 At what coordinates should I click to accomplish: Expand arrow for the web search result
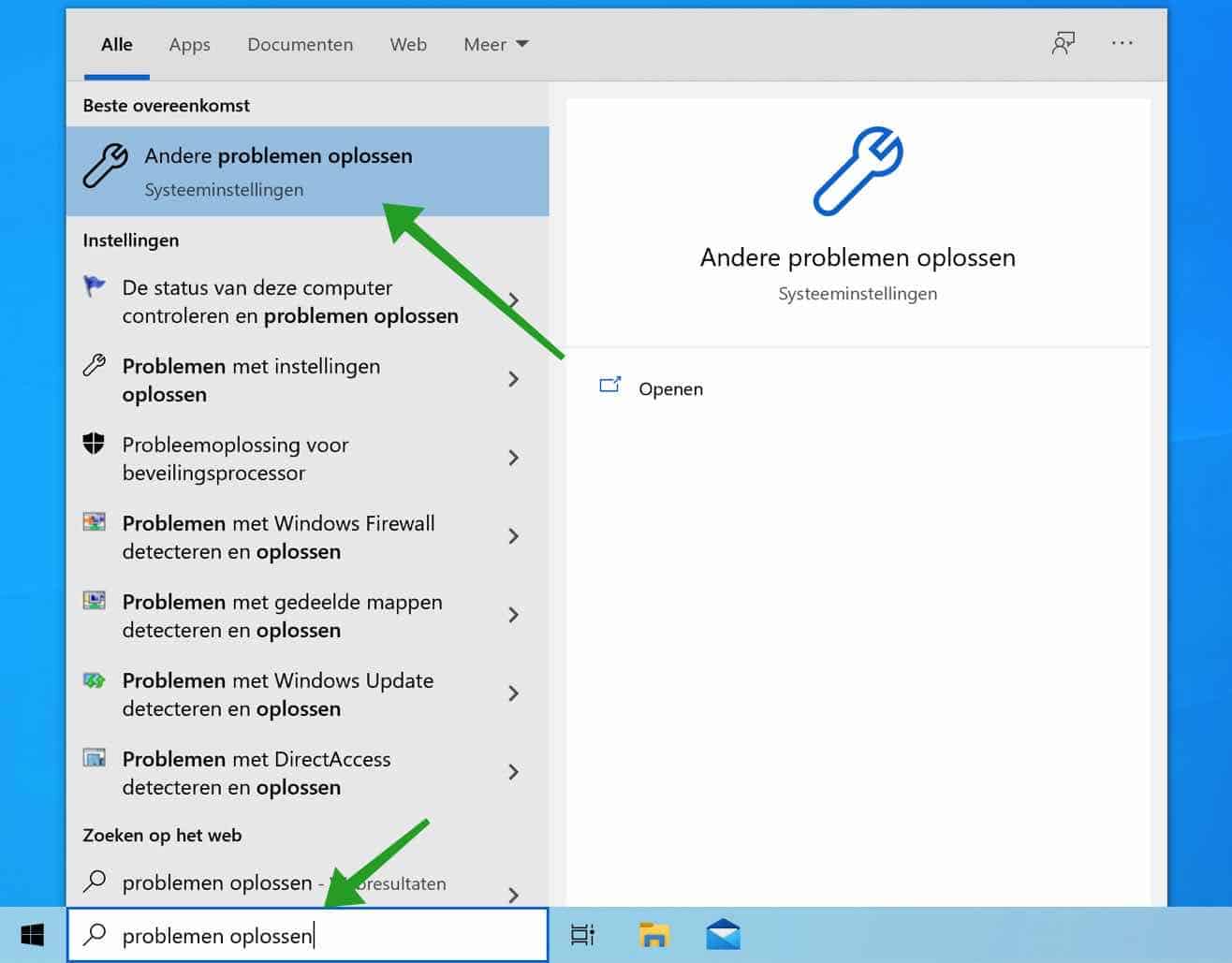tap(513, 895)
